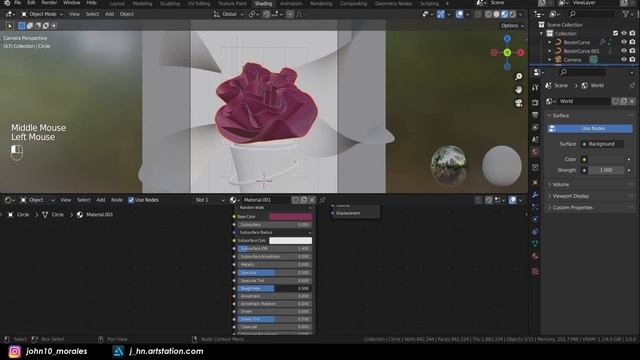The width and height of the screenshot is (640, 360).
Task: Unlink the Material.001 datablock with X icon
Action: pos(312,200)
